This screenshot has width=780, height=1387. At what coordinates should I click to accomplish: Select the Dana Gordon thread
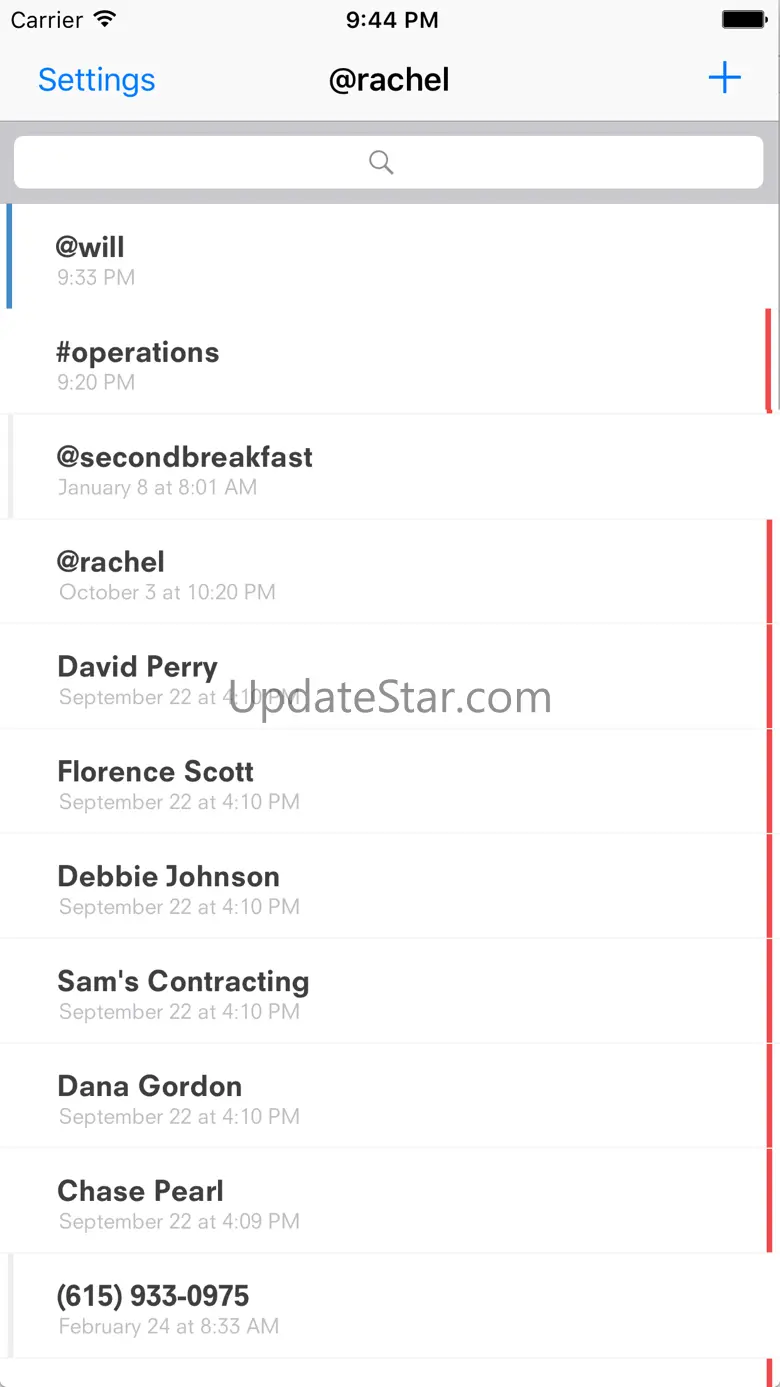coord(390,1098)
